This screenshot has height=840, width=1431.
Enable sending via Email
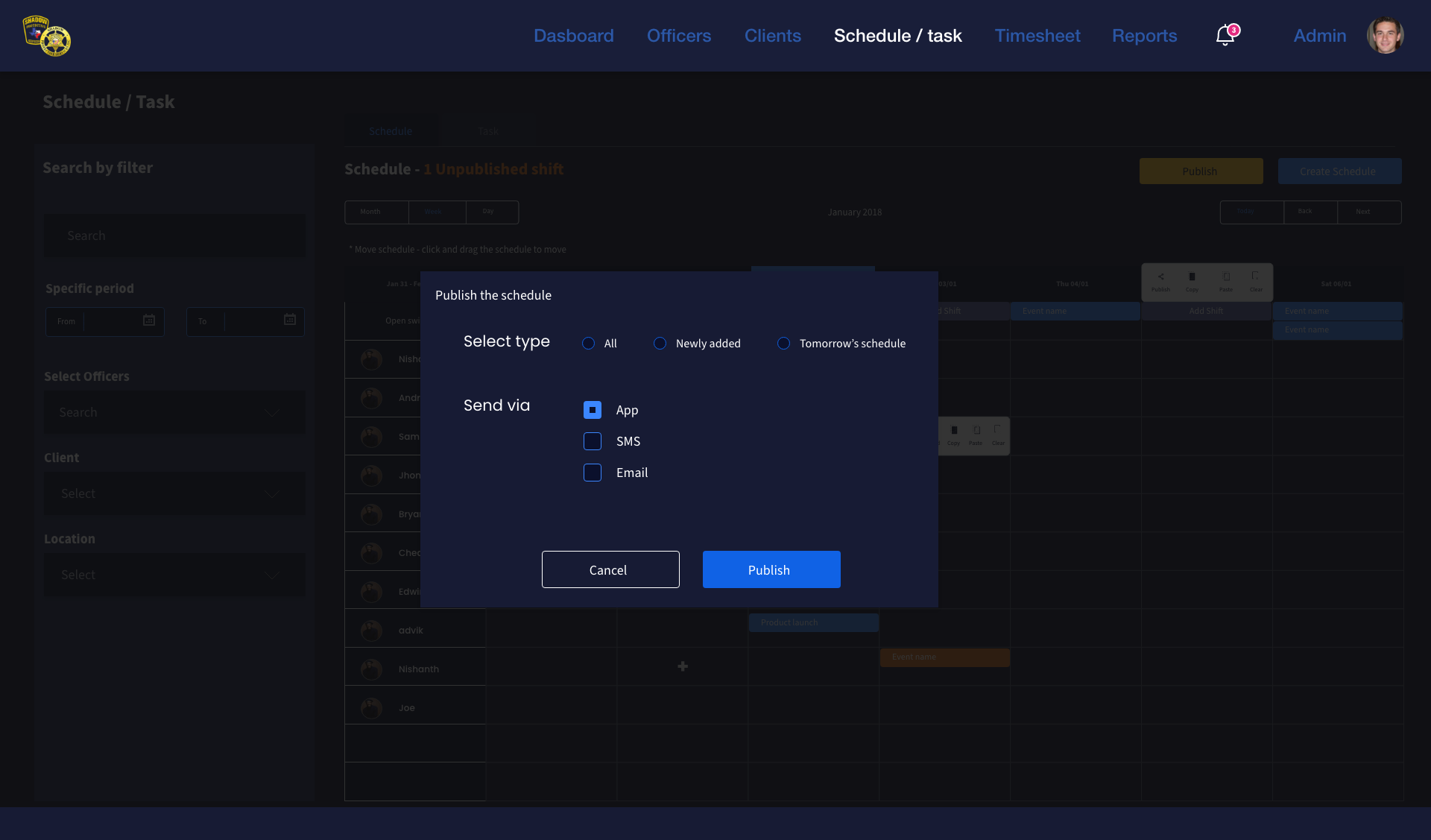click(593, 473)
